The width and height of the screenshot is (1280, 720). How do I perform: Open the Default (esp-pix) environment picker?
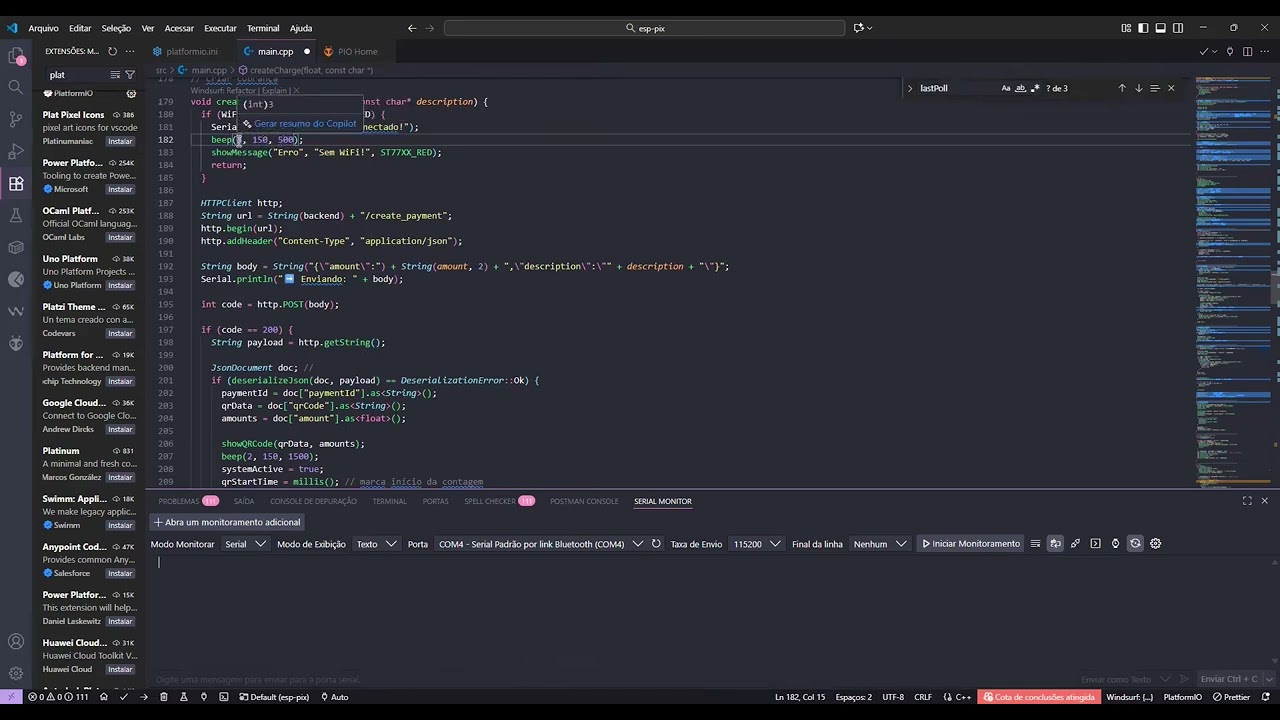272,697
